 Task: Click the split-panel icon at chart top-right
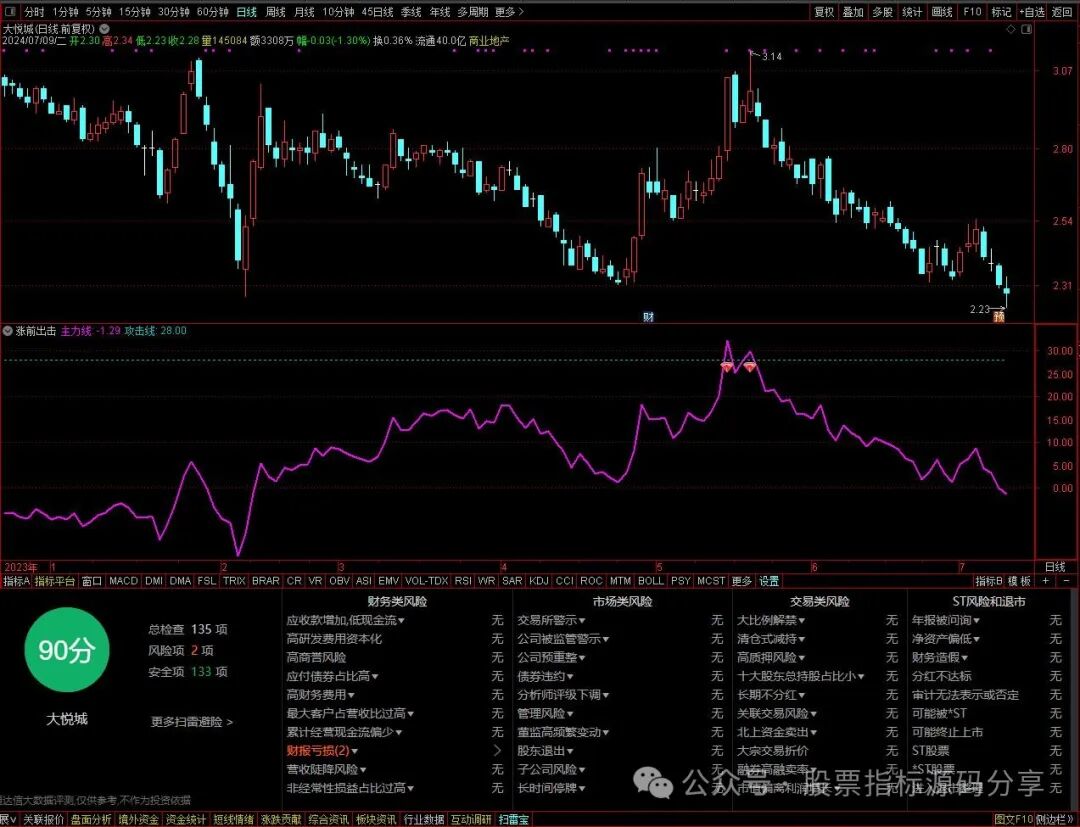1027,29
